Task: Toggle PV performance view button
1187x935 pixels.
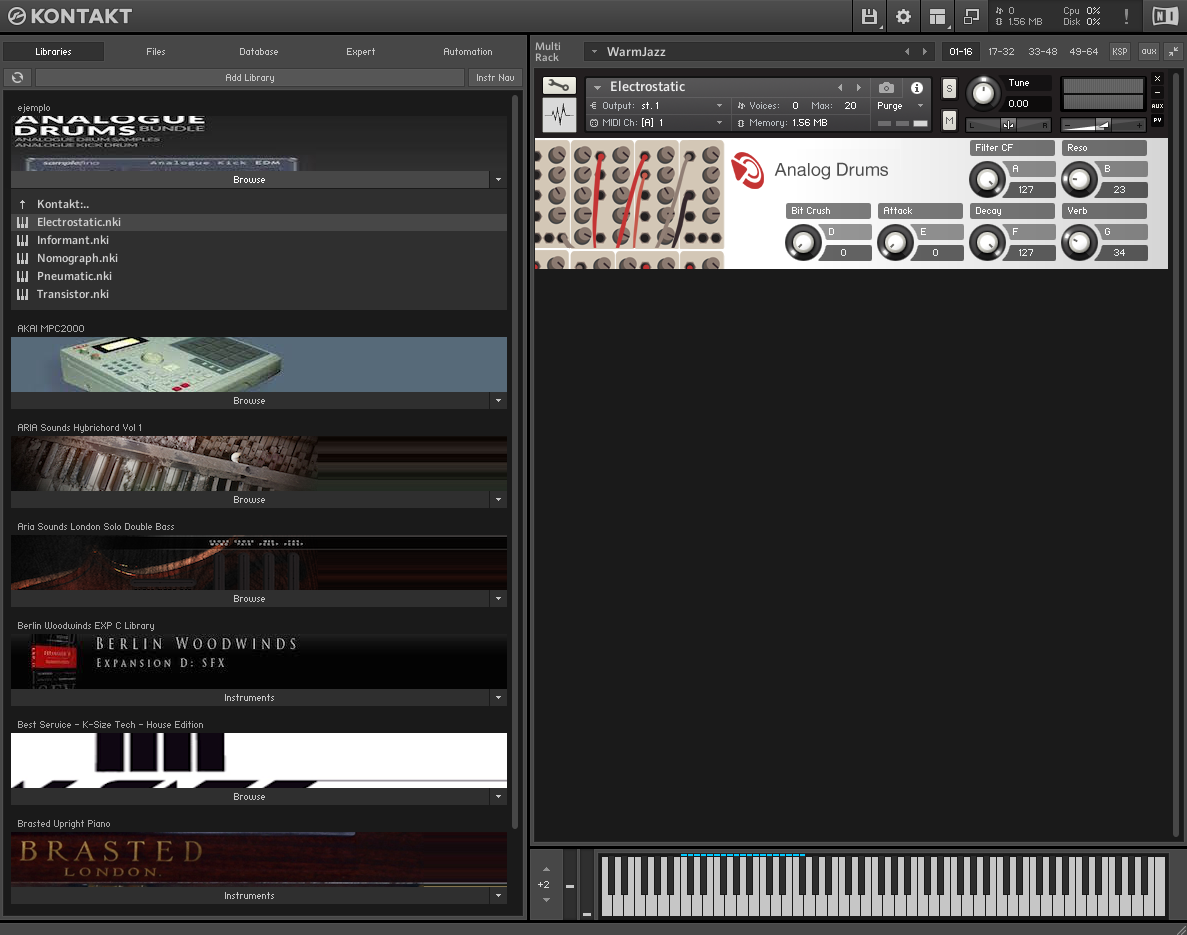Action: [x=1157, y=120]
